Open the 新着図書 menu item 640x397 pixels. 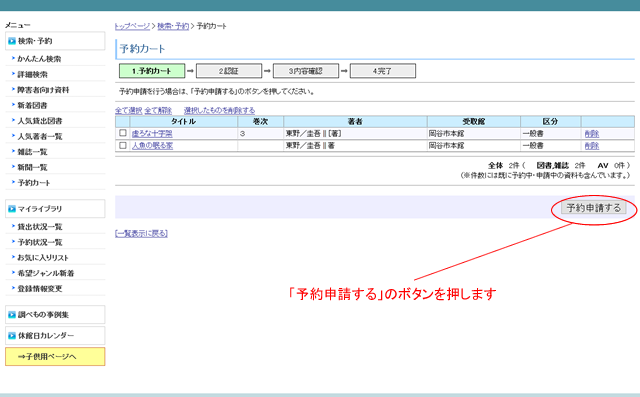[32, 105]
